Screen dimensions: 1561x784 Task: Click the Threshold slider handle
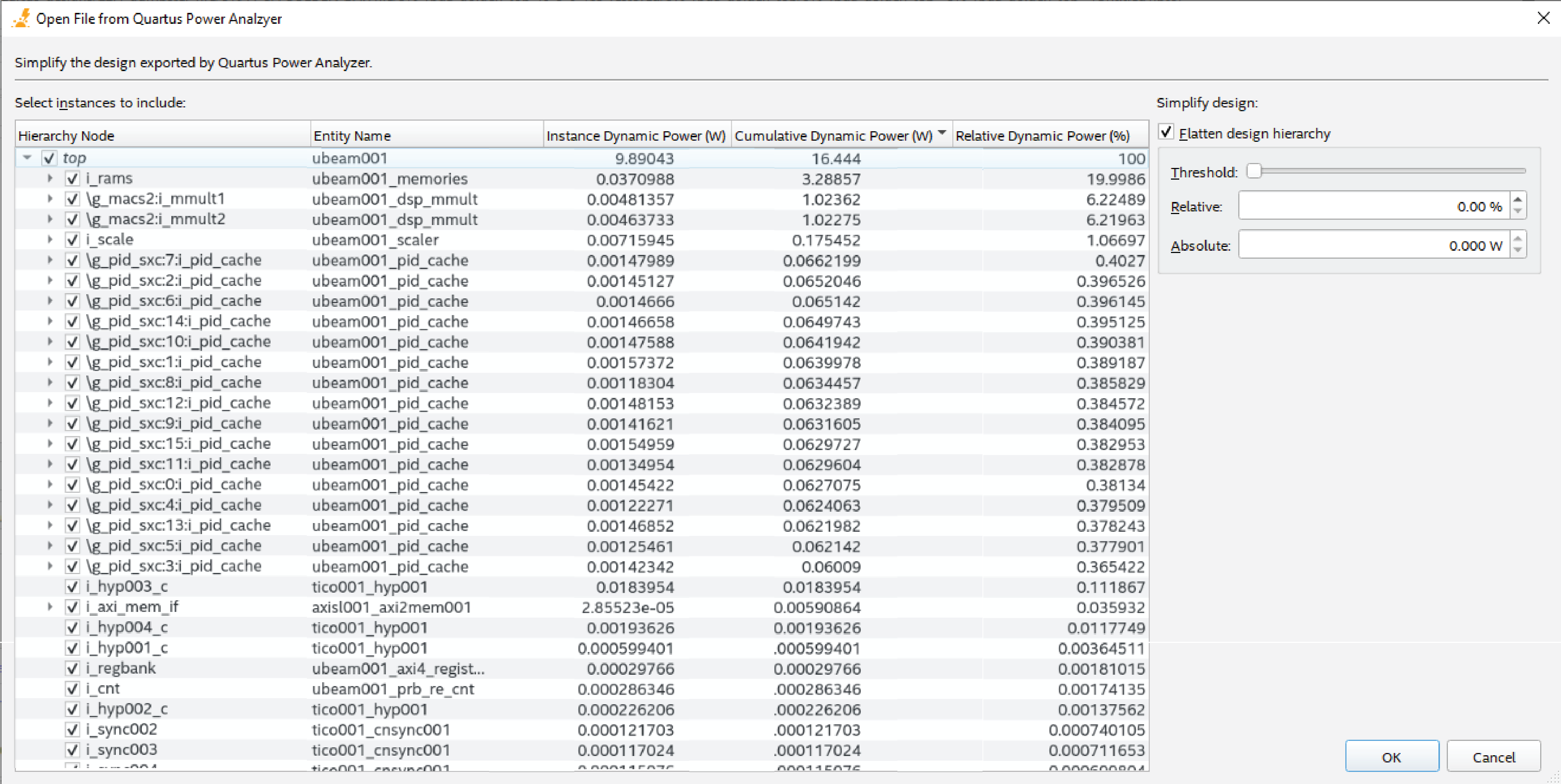click(x=1254, y=171)
